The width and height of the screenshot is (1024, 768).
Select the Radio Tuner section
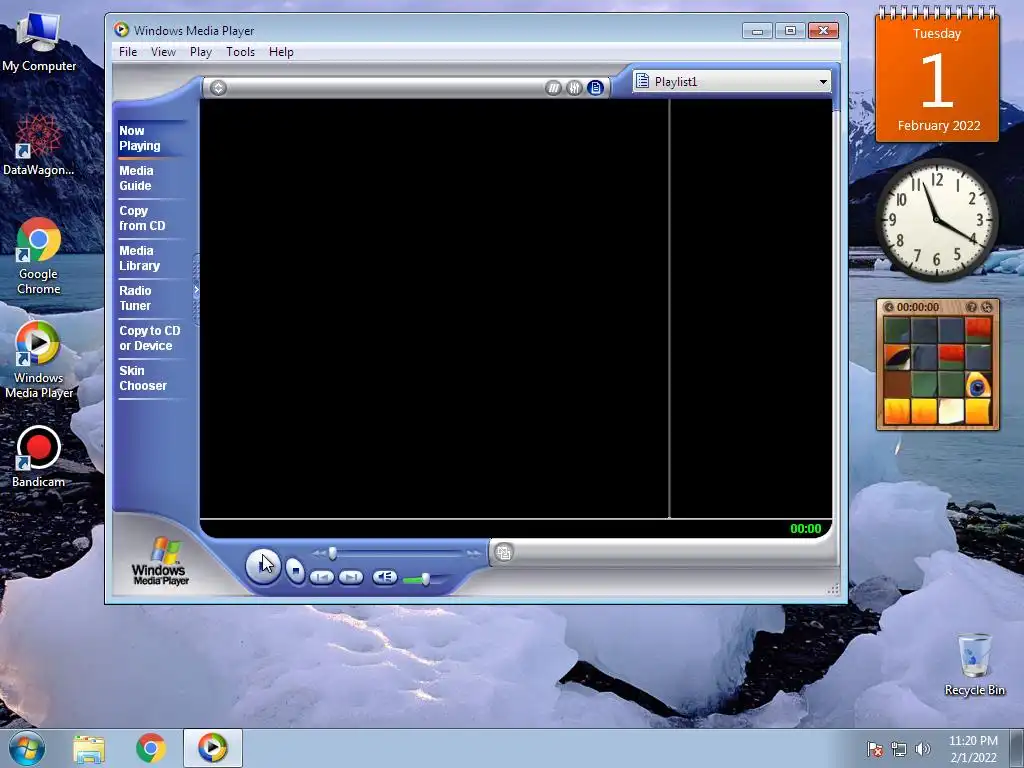tap(135, 298)
